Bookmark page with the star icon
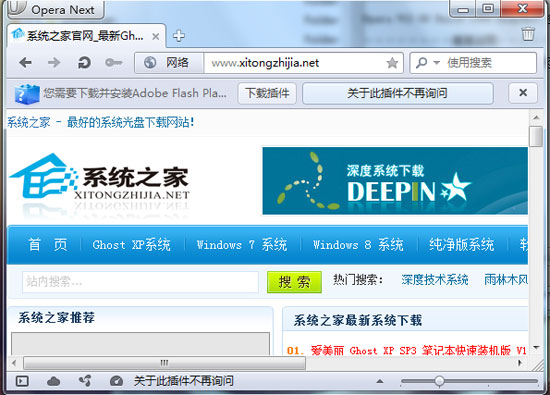 pos(392,63)
